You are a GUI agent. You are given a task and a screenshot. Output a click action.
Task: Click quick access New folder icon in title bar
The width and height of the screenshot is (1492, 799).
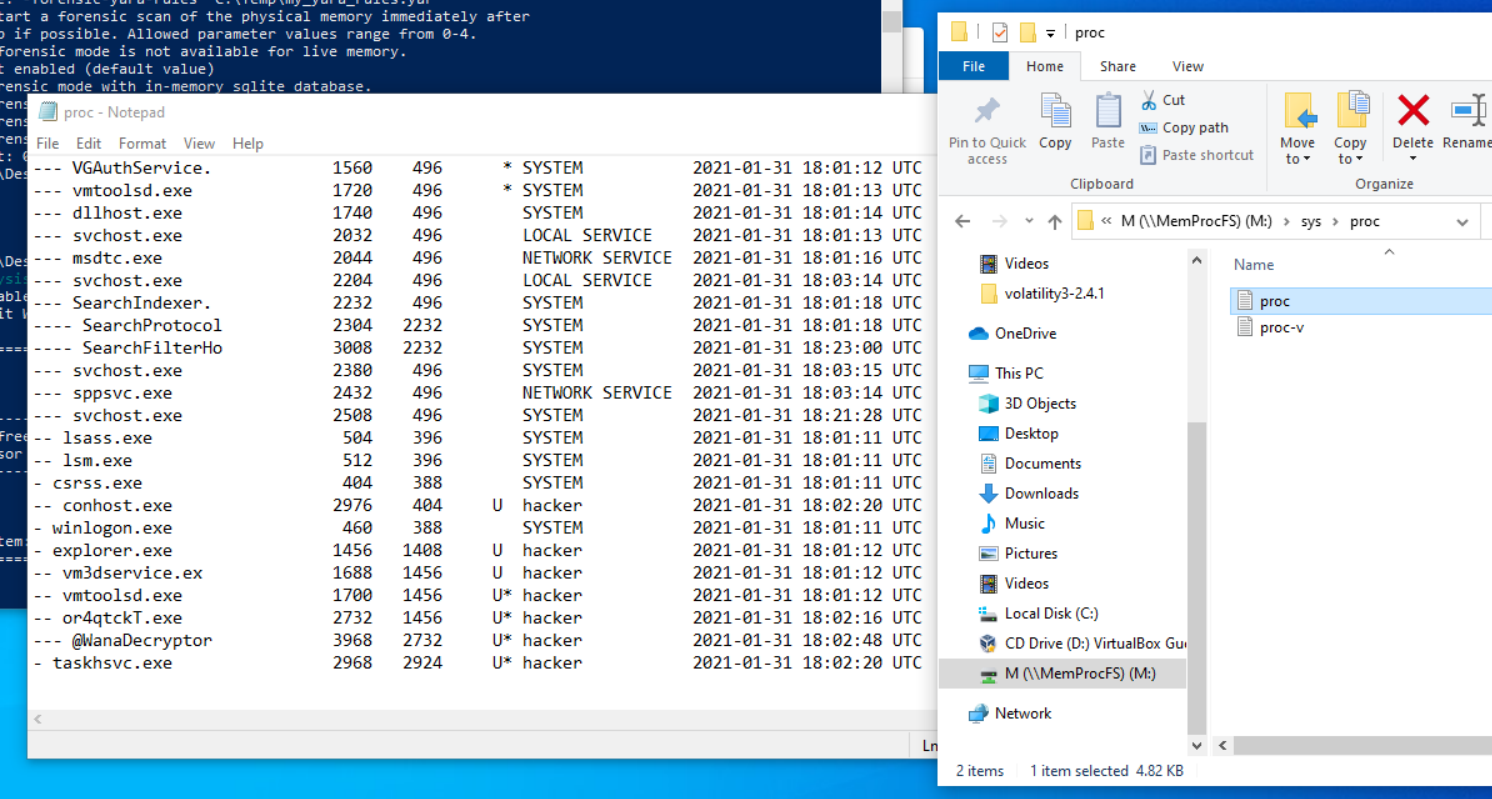pyautogui.click(x=1027, y=33)
